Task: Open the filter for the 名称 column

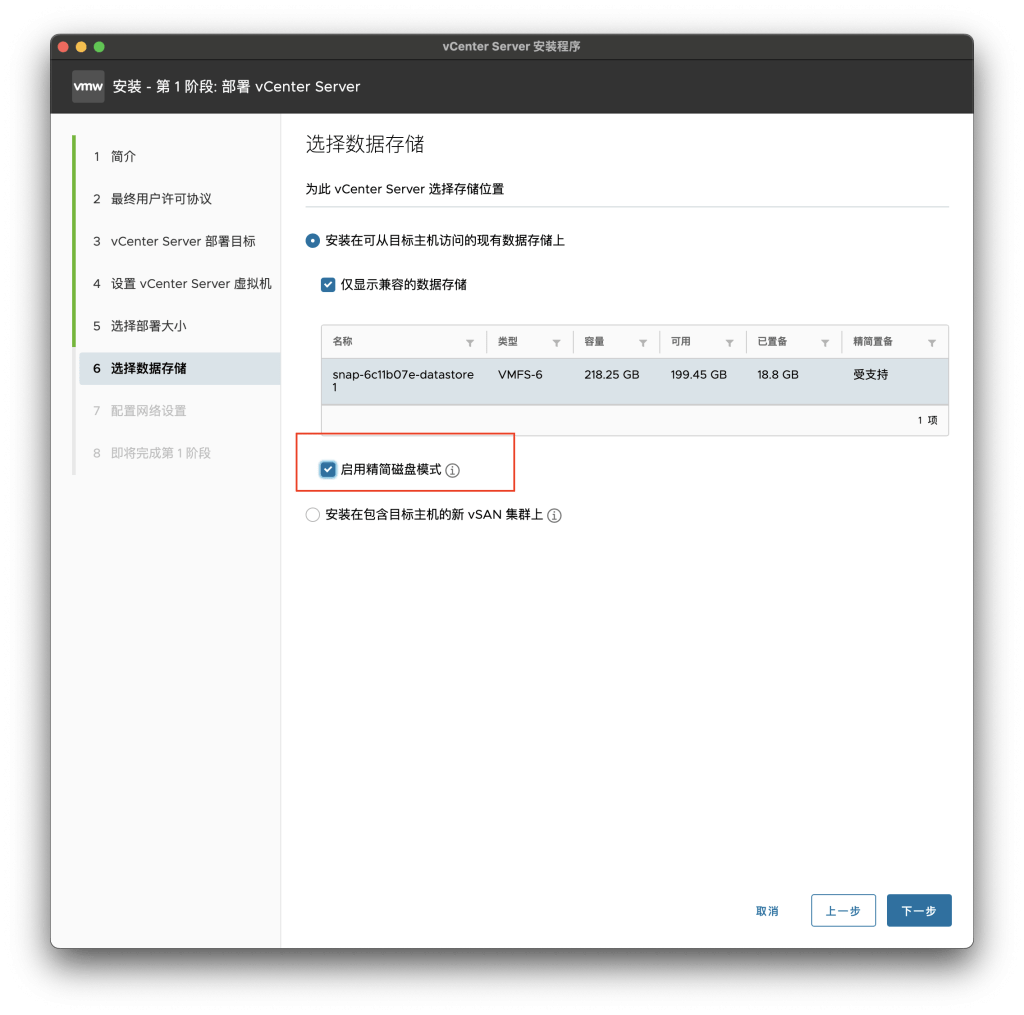Action: (470, 343)
